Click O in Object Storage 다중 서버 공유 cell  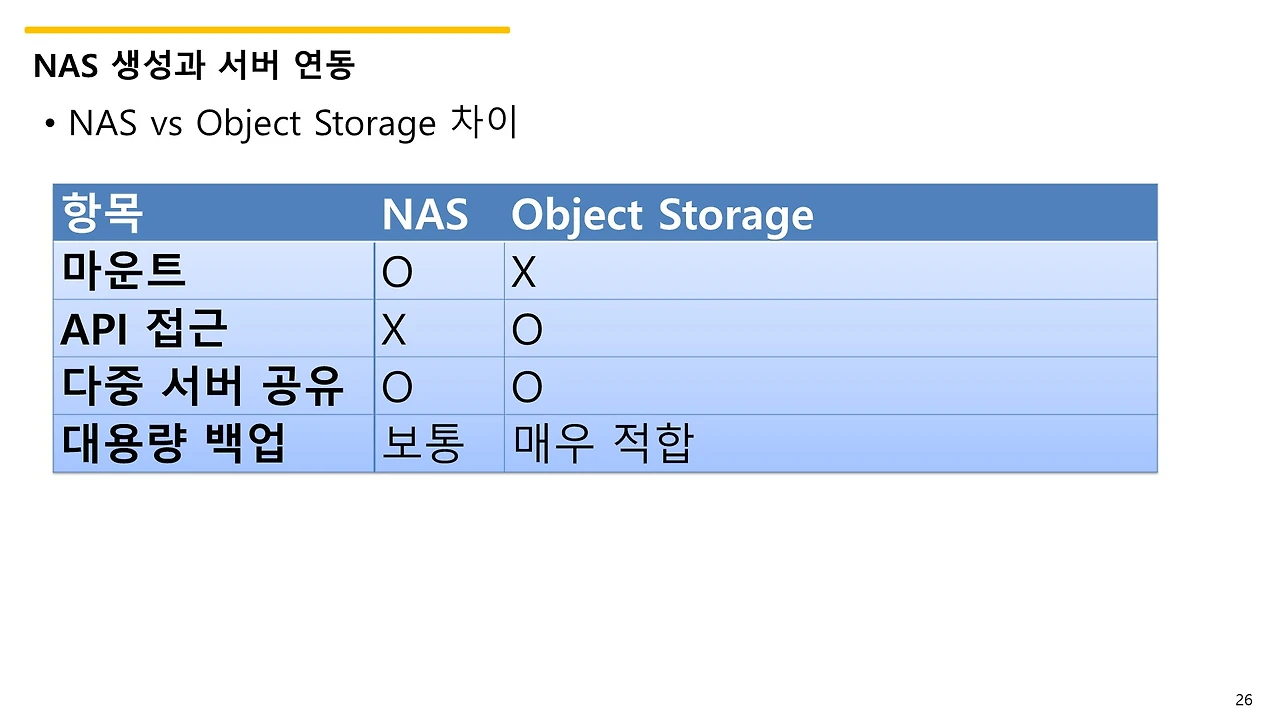pyautogui.click(x=527, y=389)
